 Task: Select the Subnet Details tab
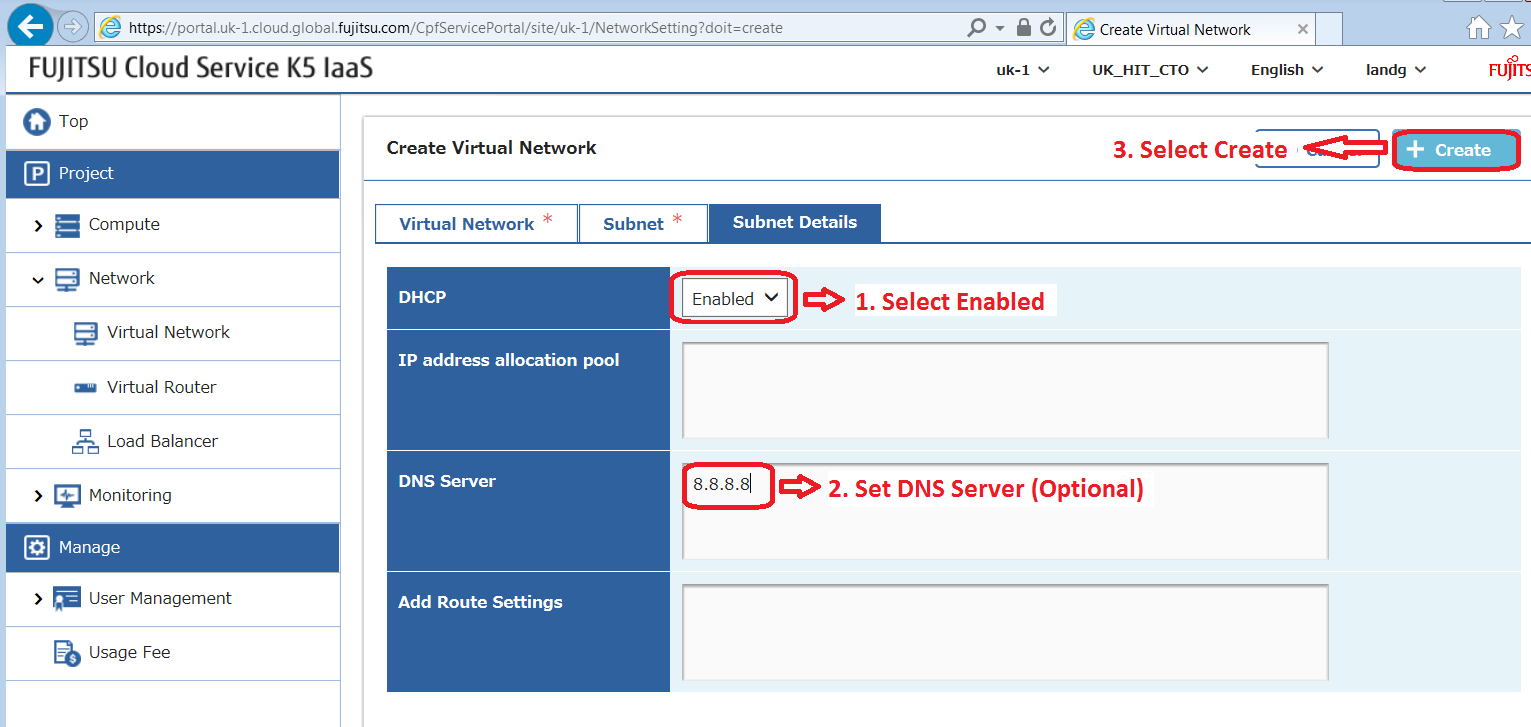(x=794, y=223)
